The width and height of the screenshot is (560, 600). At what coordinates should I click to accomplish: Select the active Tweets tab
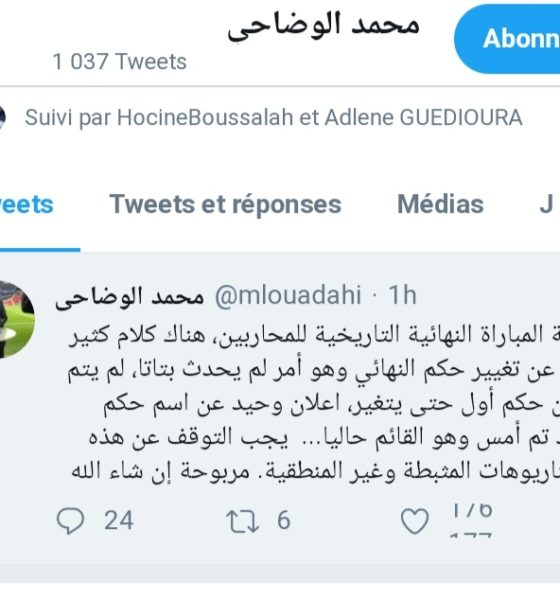point(27,204)
